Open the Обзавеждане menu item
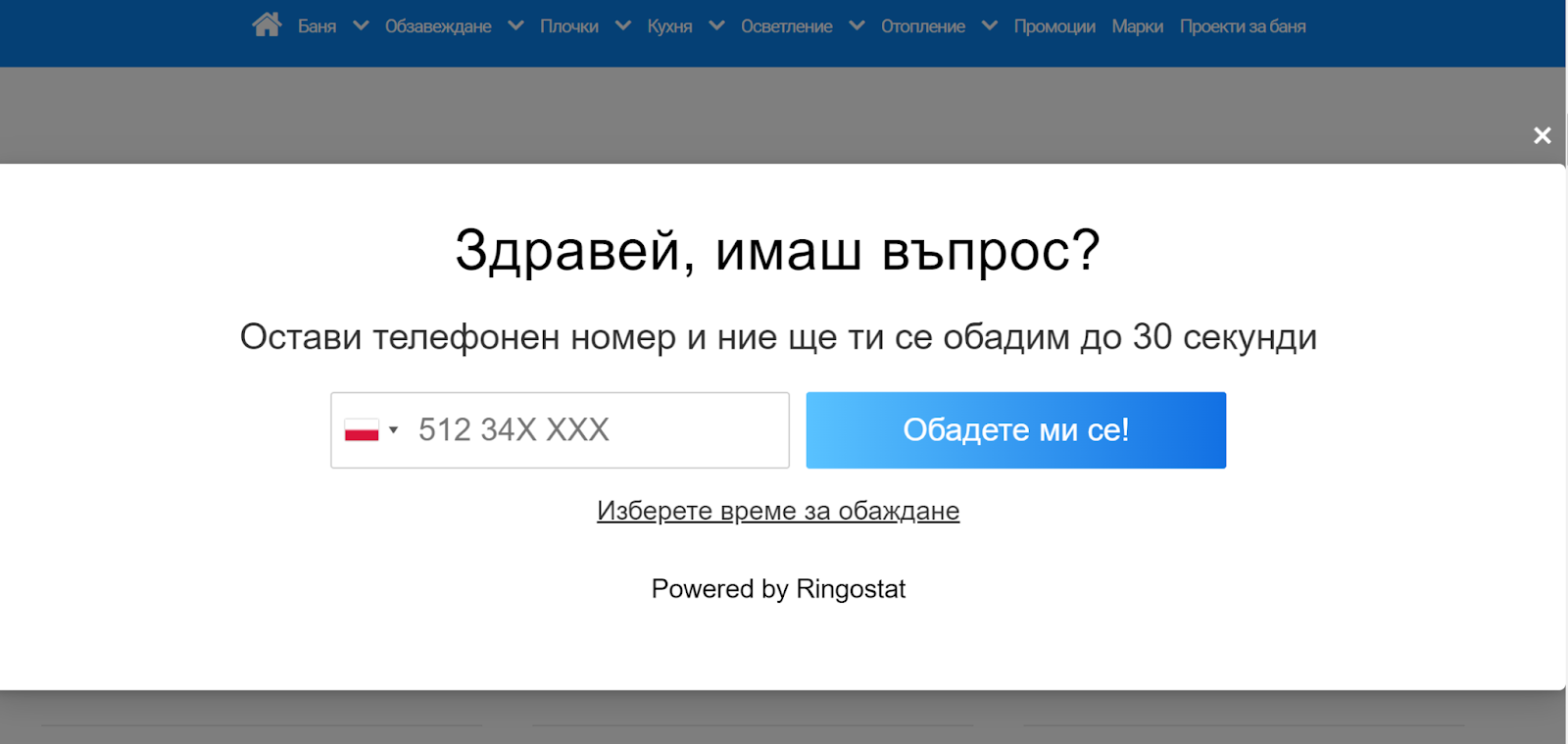 point(438,26)
